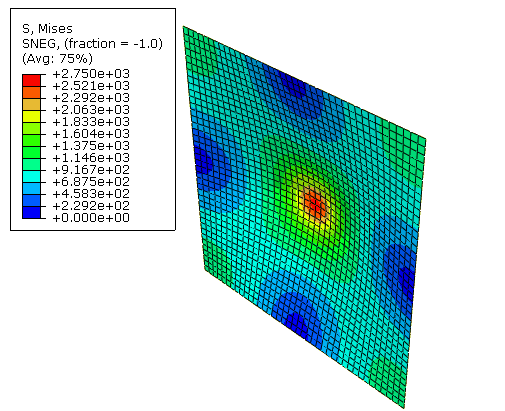Viewport: 505px width, 411px height.
Task: Click the +1.375e+03 legend value
Action: [x=91, y=146]
